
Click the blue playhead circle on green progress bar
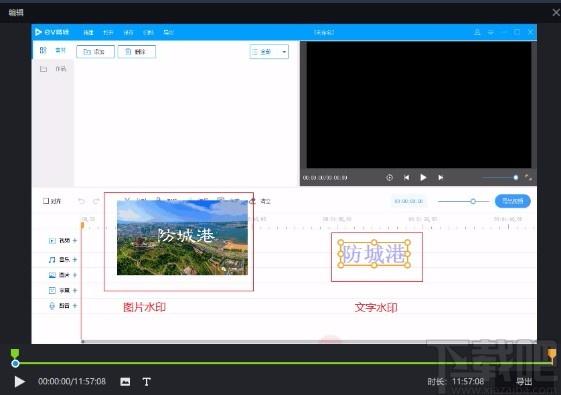(15, 364)
